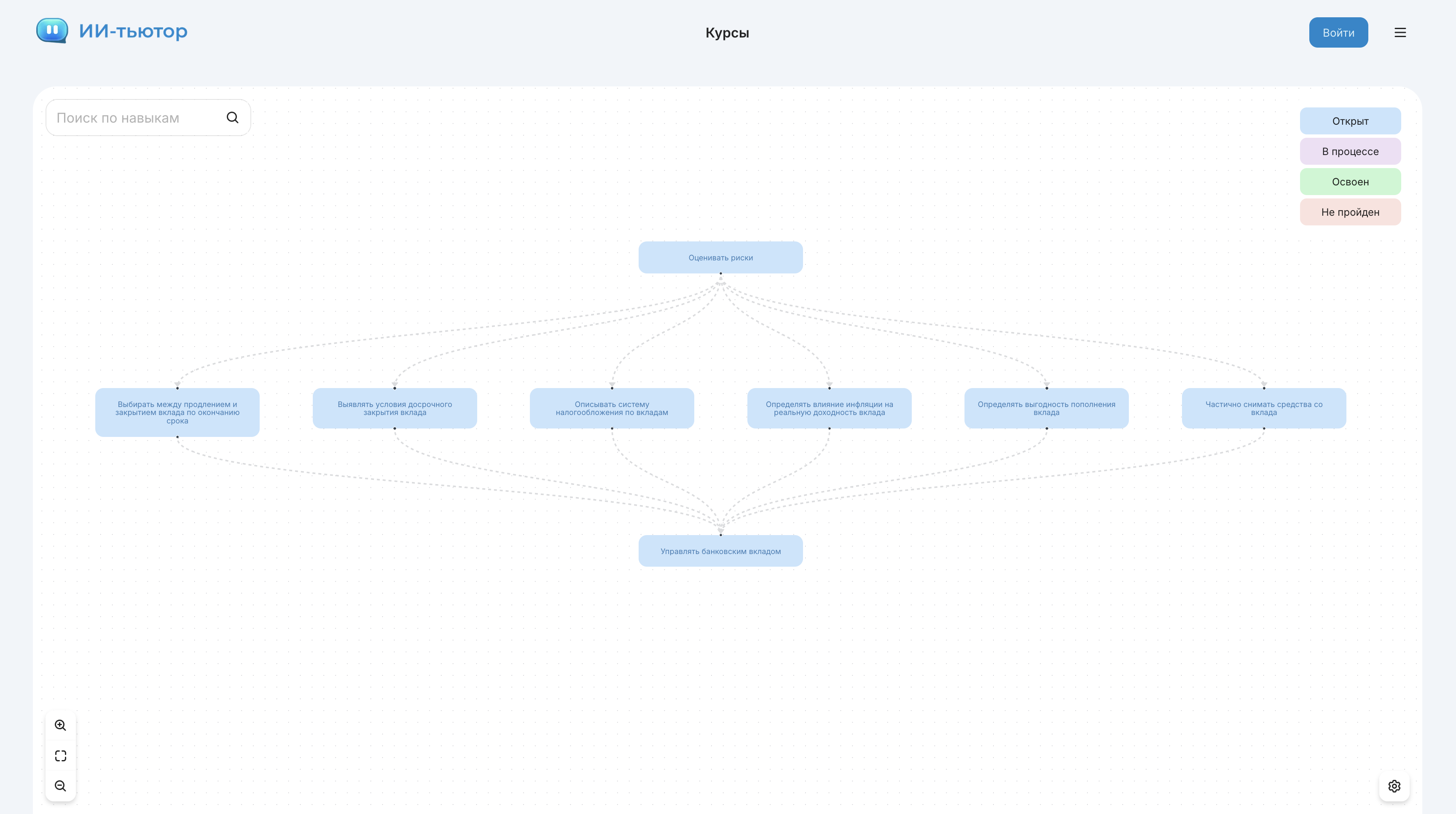1456x814 pixels.
Task: Click the search magnifier icon
Action: point(232,118)
